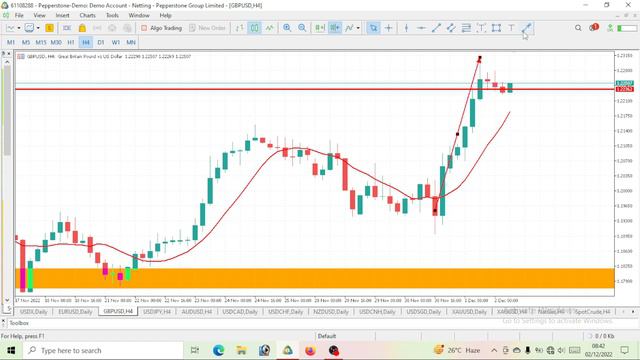This screenshot has height=360, width=640.
Task: Click the yellow Market Watch icon
Action: (x=49, y=28)
